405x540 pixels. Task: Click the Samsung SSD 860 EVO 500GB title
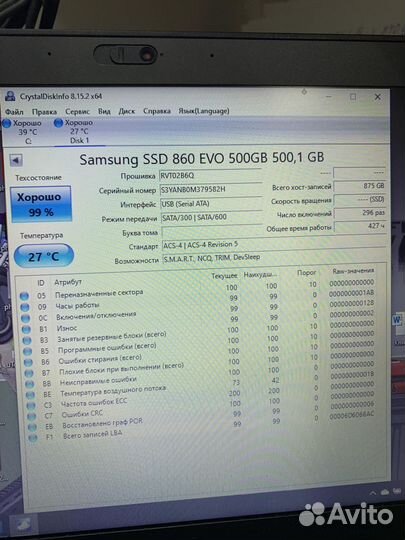click(202, 158)
